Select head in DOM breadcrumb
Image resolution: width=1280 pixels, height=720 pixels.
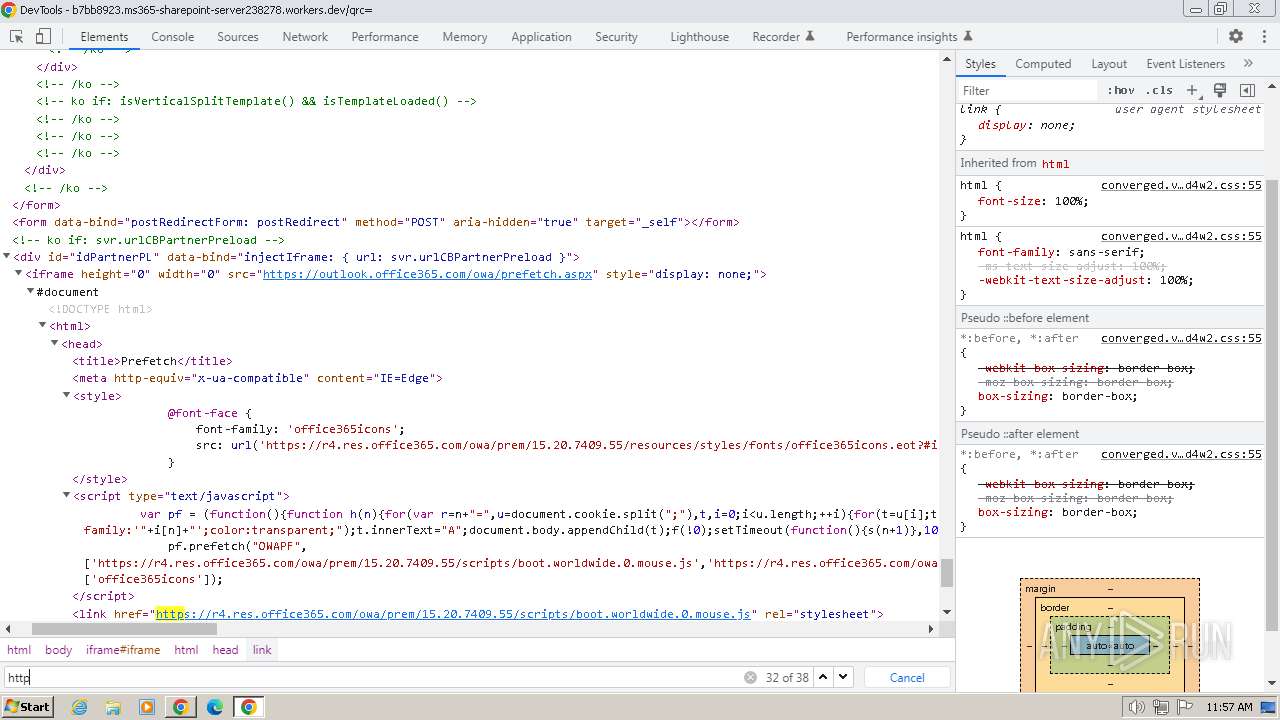click(225, 650)
